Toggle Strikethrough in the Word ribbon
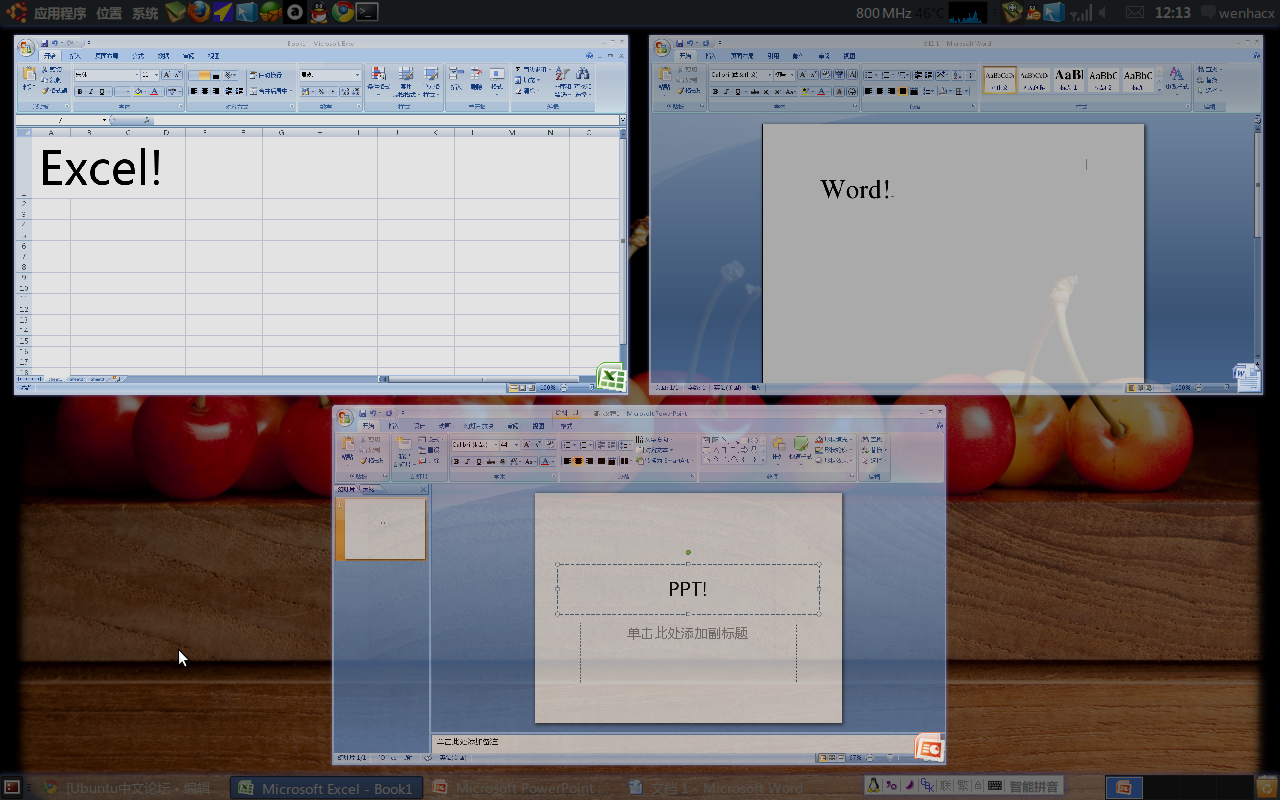This screenshot has height=800, width=1280. [755, 92]
